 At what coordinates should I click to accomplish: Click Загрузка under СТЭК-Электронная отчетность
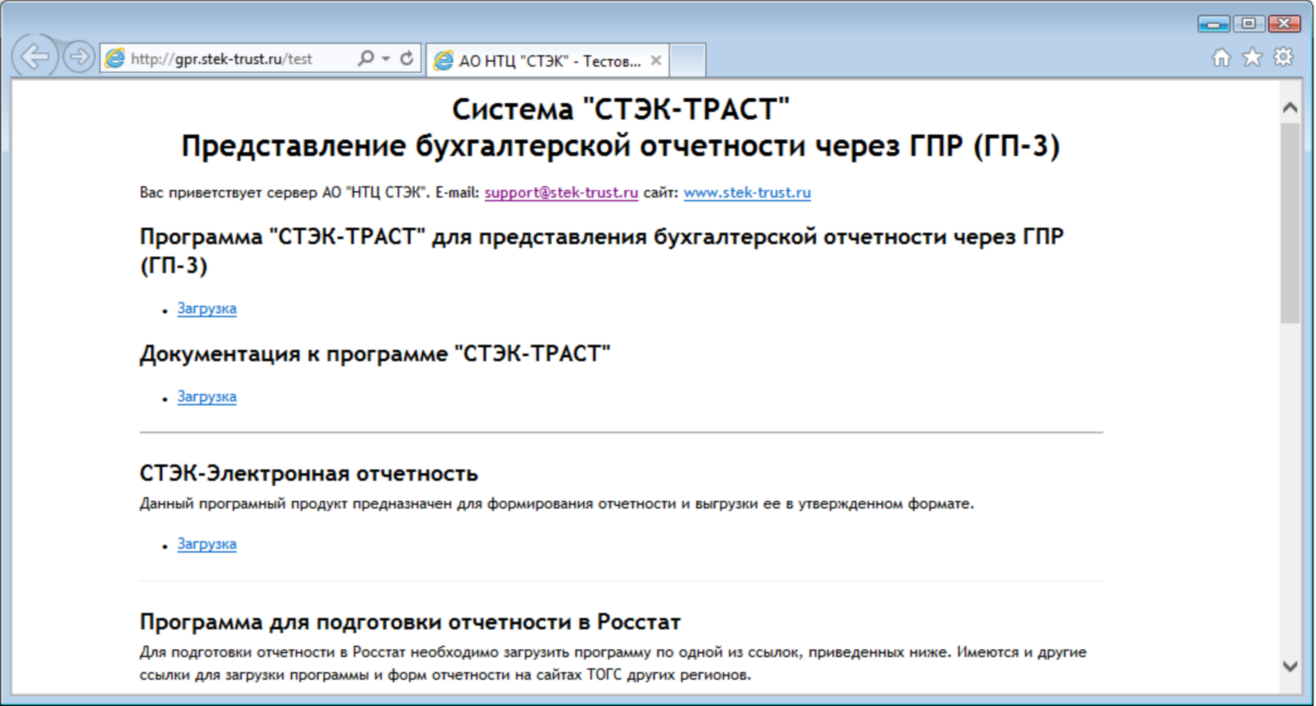tap(207, 544)
